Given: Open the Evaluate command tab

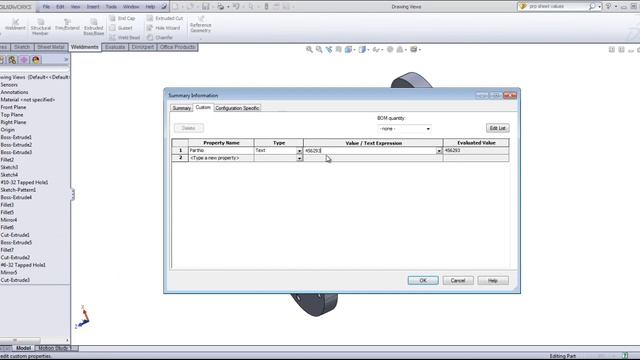Looking at the screenshot, I should pos(115,47).
